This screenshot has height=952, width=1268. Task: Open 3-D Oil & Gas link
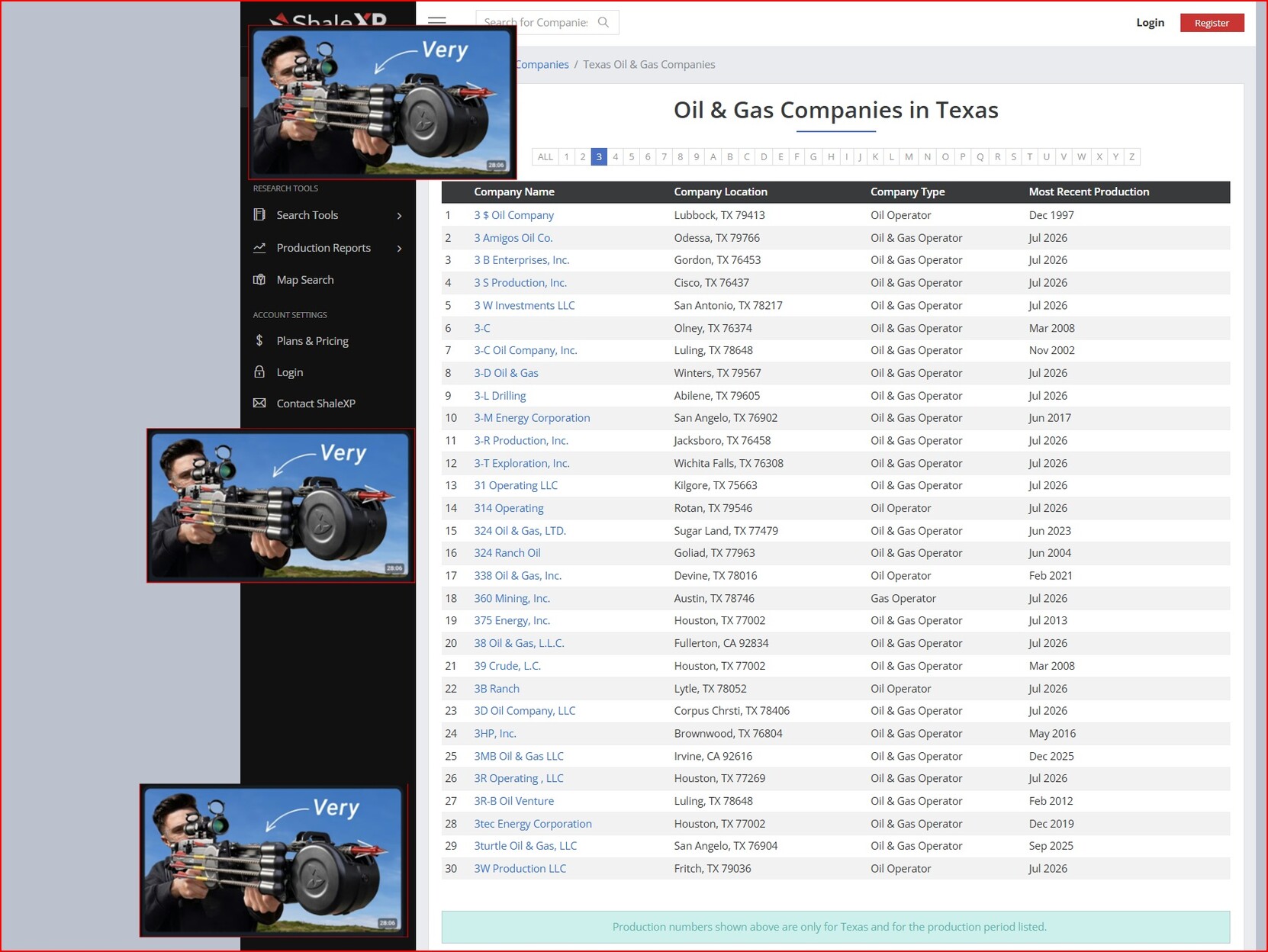[x=506, y=373]
